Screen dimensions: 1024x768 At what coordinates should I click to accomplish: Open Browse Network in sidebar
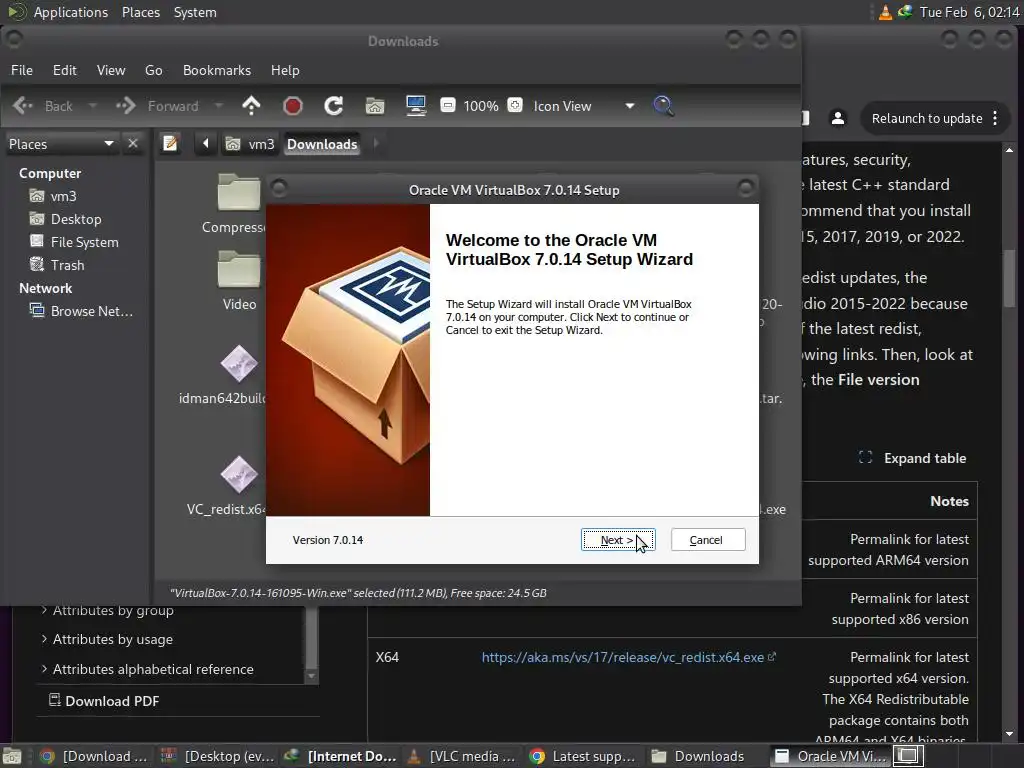pos(82,311)
